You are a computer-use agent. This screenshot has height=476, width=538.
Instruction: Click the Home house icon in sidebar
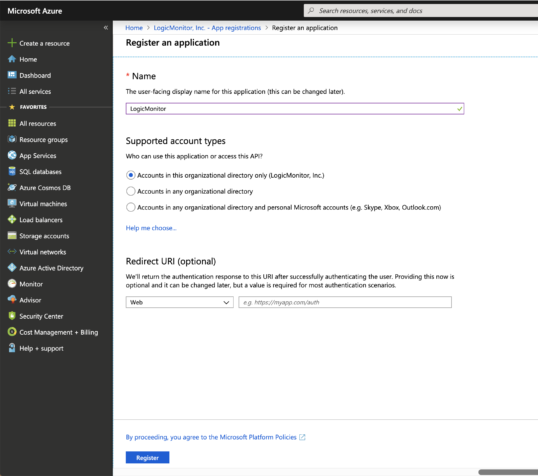click(12, 59)
